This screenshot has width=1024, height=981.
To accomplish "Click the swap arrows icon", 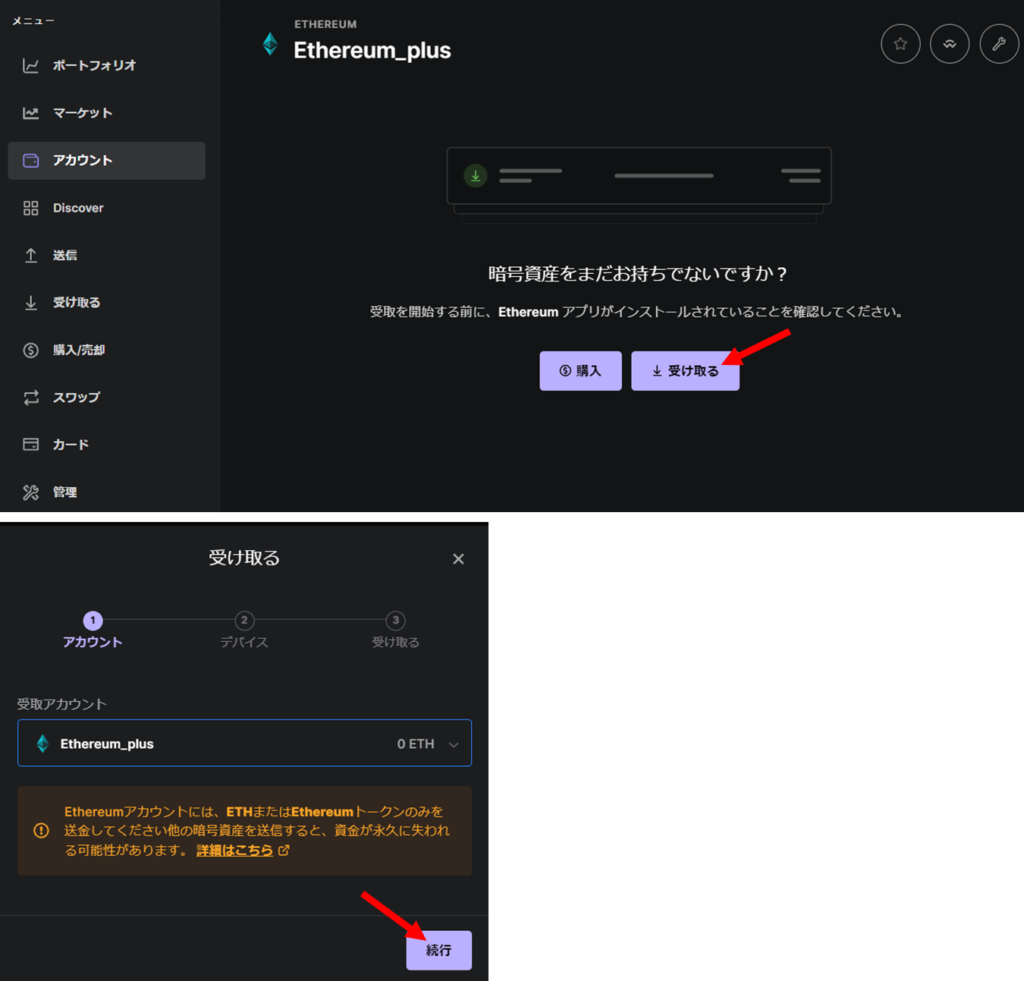I will 31,397.
